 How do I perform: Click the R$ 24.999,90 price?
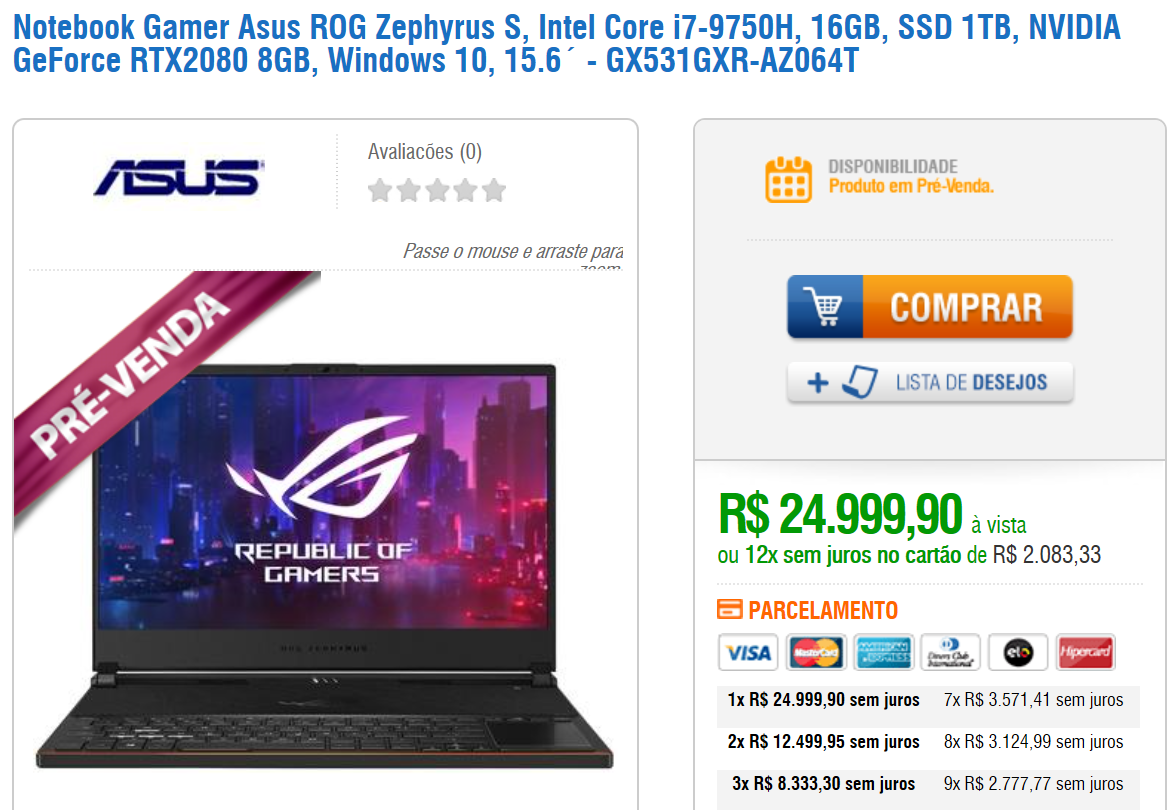pos(839,515)
